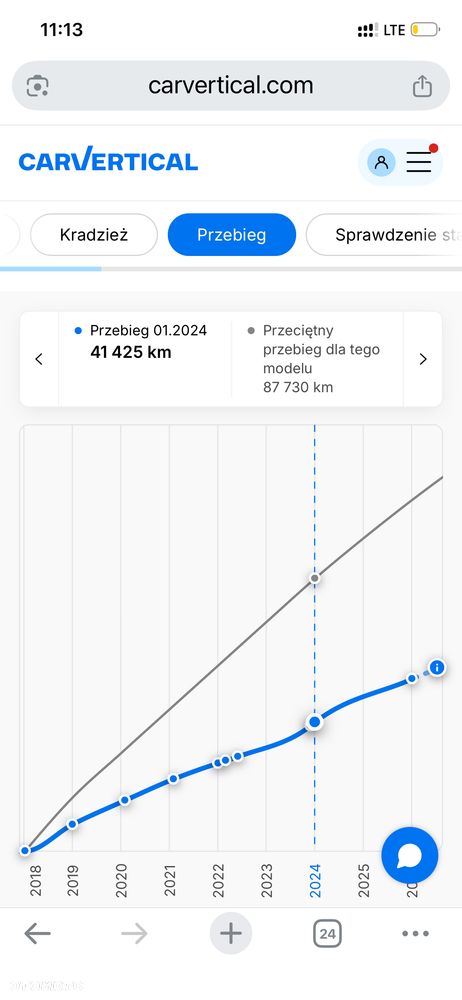Tap the camera search icon in address bar
462x1000 pixels.
38,86
